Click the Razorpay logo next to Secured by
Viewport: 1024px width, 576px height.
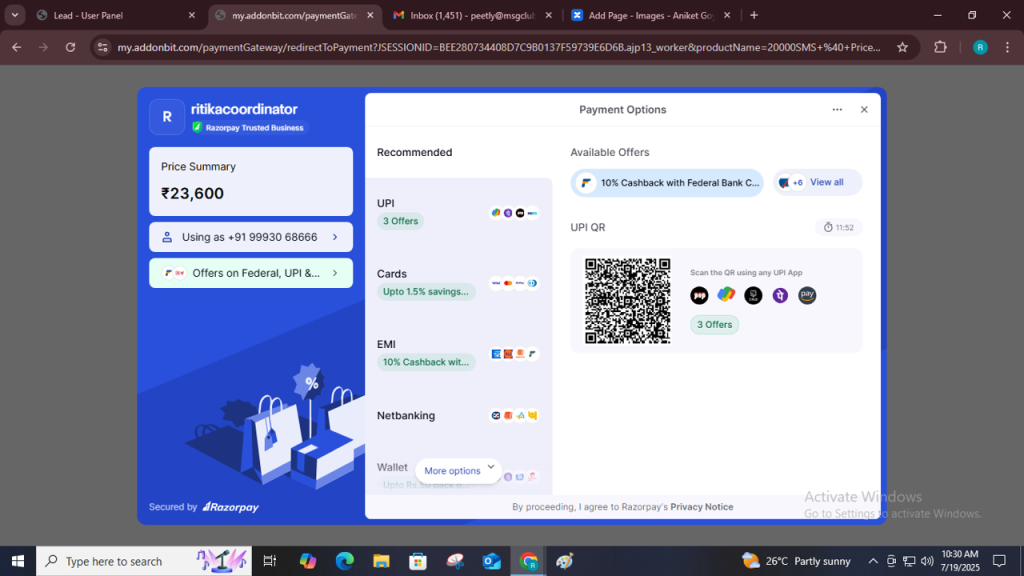231,507
